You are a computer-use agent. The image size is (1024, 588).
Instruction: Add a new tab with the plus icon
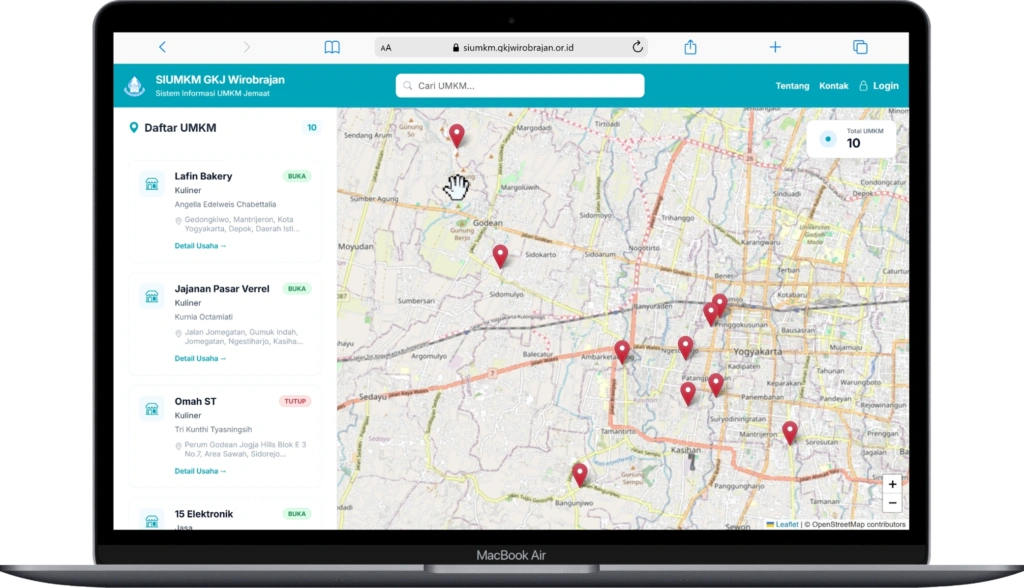coord(775,47)
